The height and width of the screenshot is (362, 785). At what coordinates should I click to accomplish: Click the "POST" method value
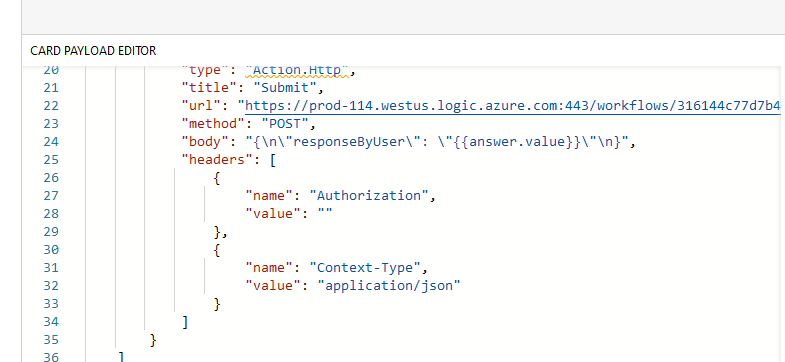point(284,124)
